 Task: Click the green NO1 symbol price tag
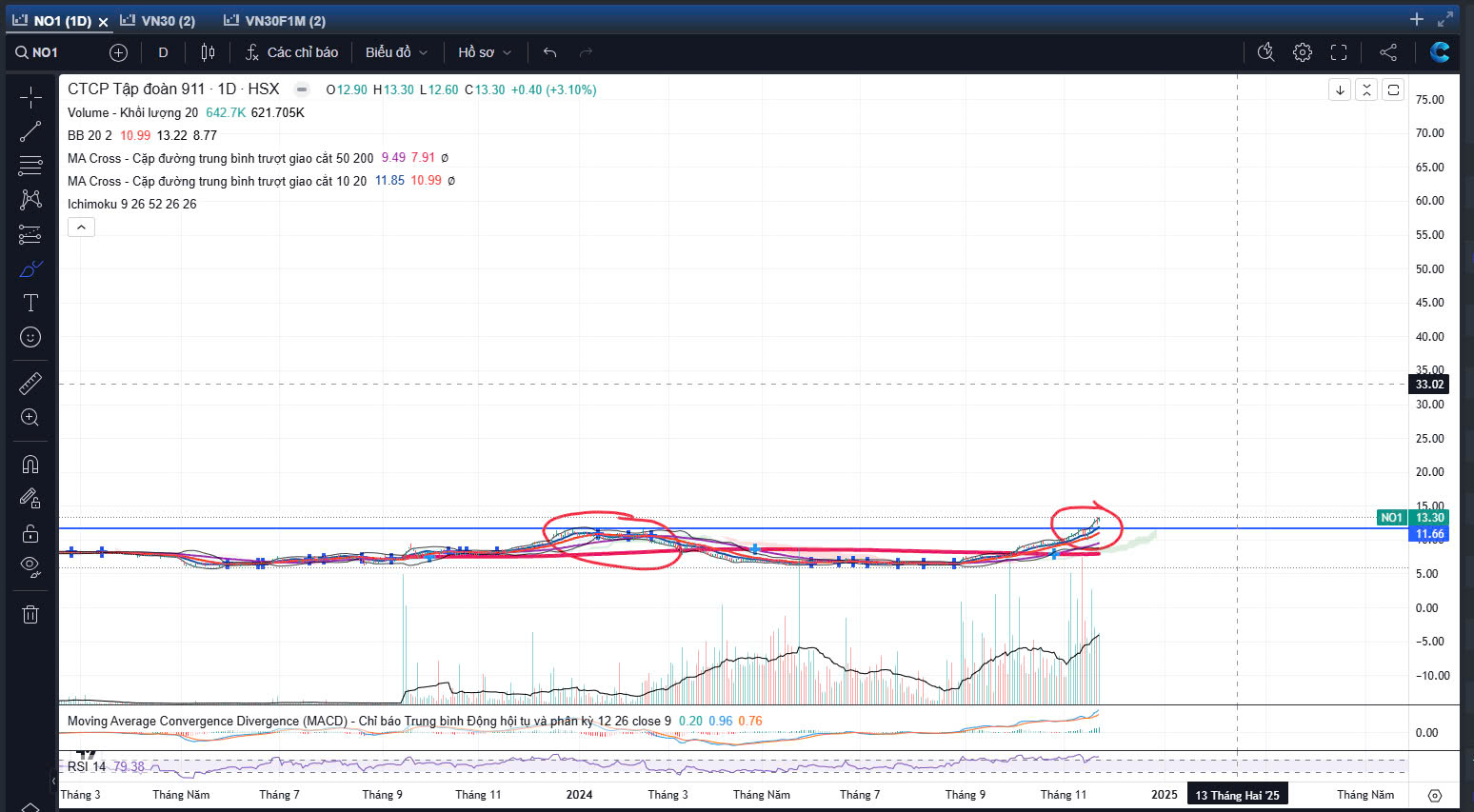[1391, 518]
